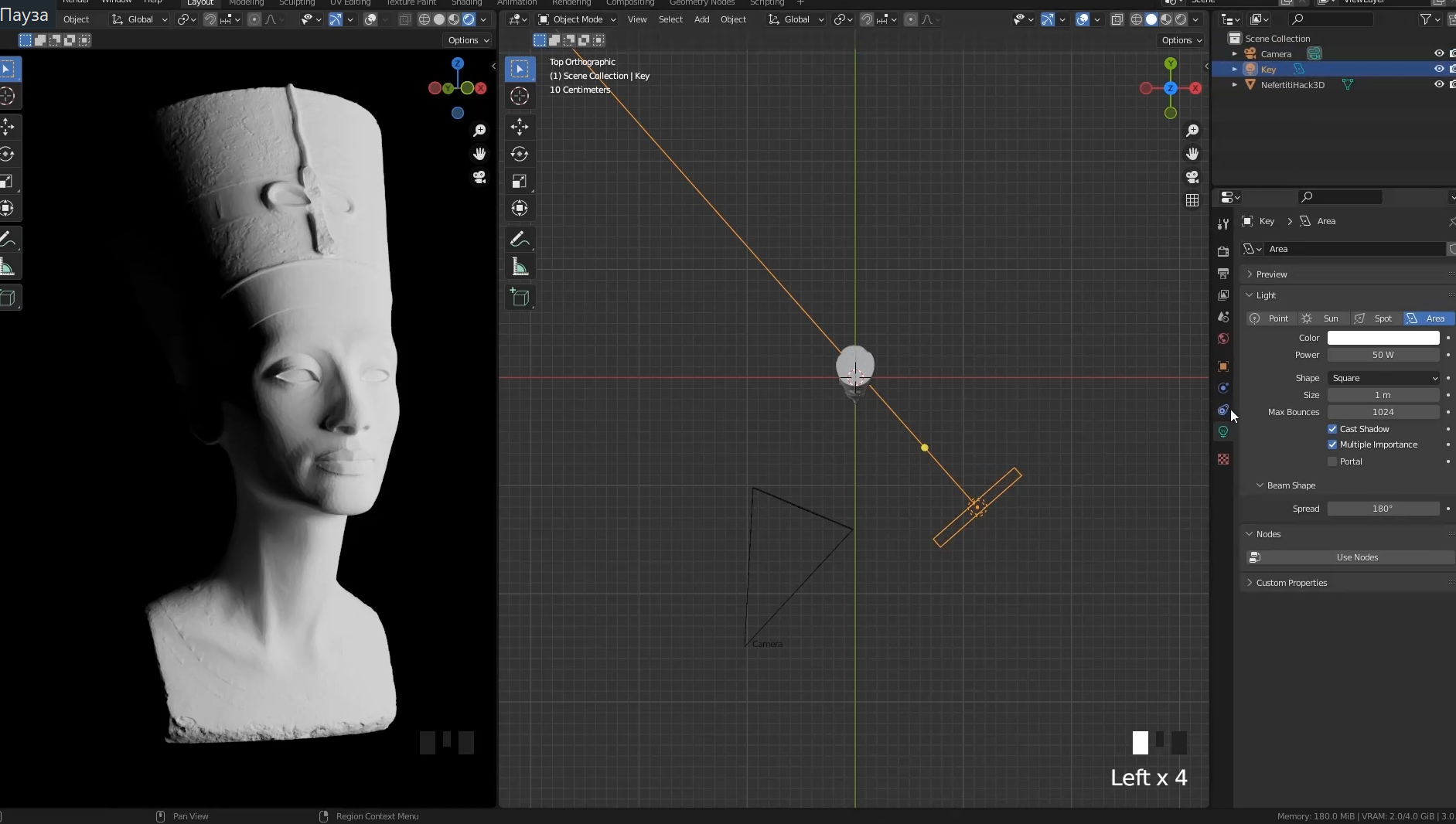Choose the Measure tool in right viewport
Viewport: 1456px width, 824px height.
(x=520, y=267)
